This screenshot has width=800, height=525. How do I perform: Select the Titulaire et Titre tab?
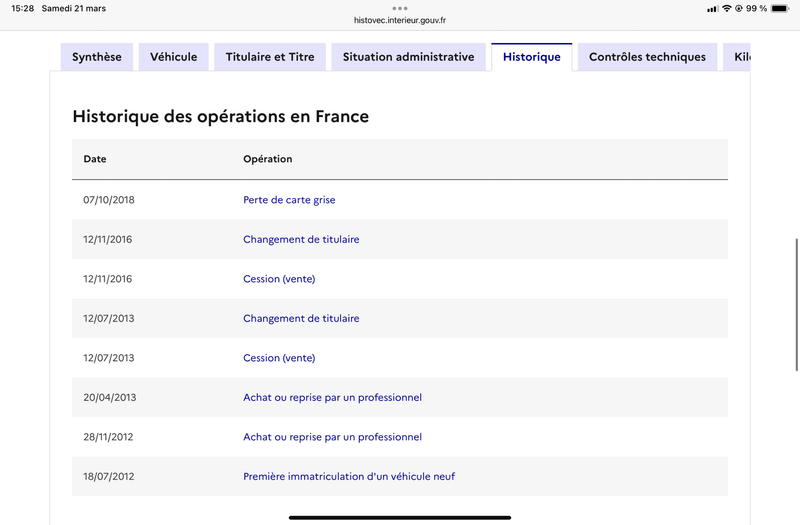[x=270, y=57]
